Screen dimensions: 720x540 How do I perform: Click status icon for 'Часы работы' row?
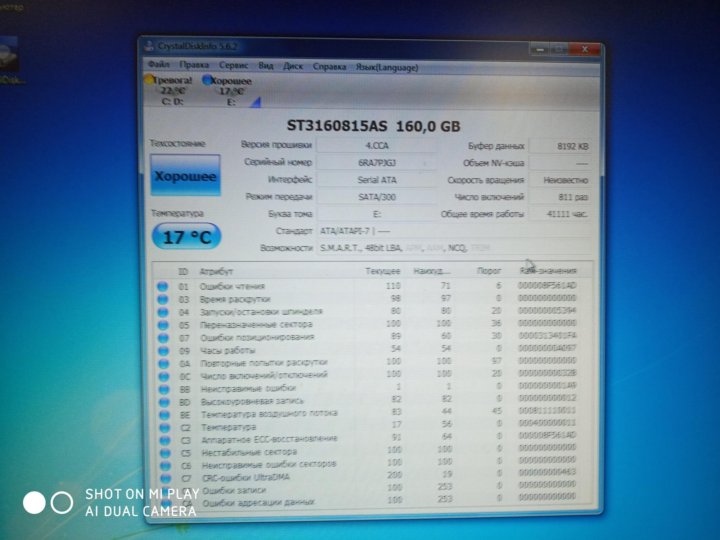pos(162,350)
